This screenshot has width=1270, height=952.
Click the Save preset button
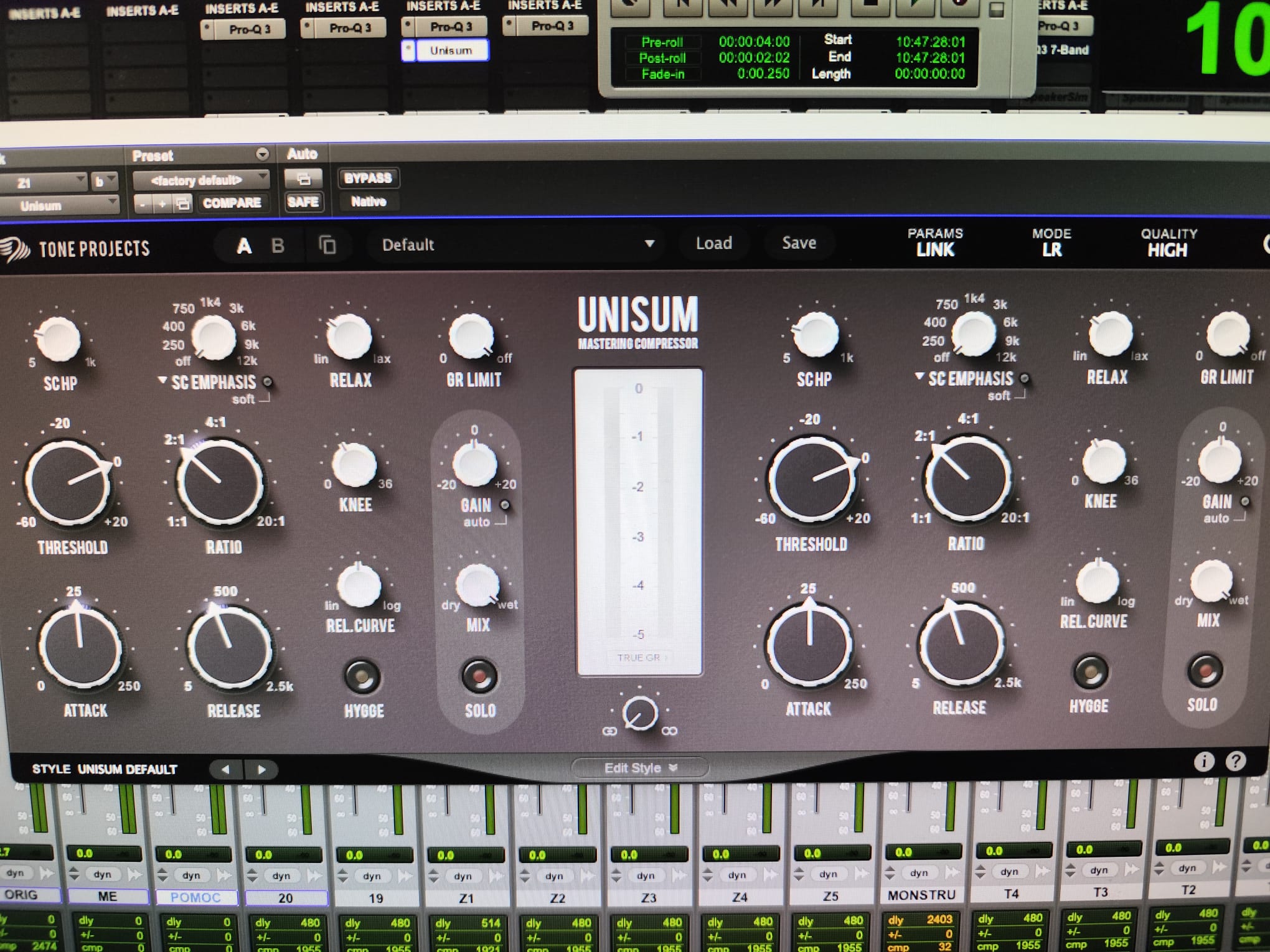coord(799,243)
